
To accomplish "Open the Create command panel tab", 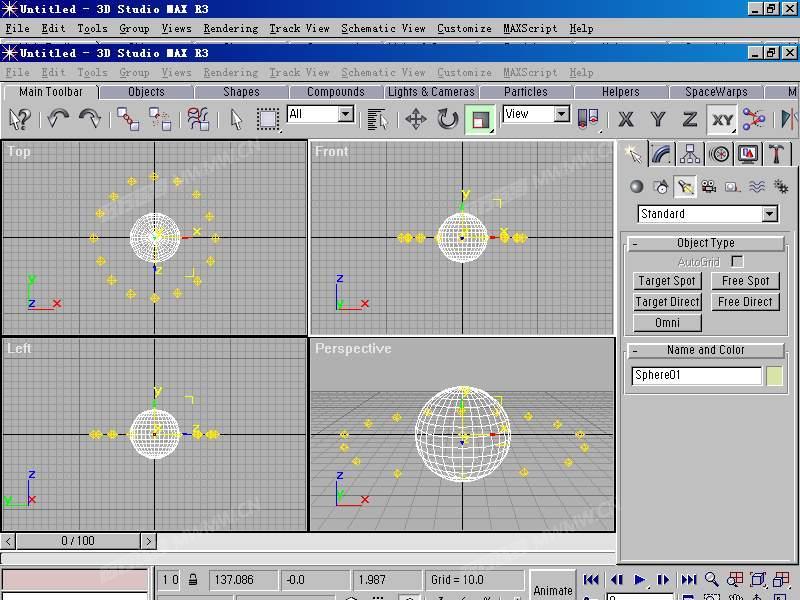I will (633, 154).
